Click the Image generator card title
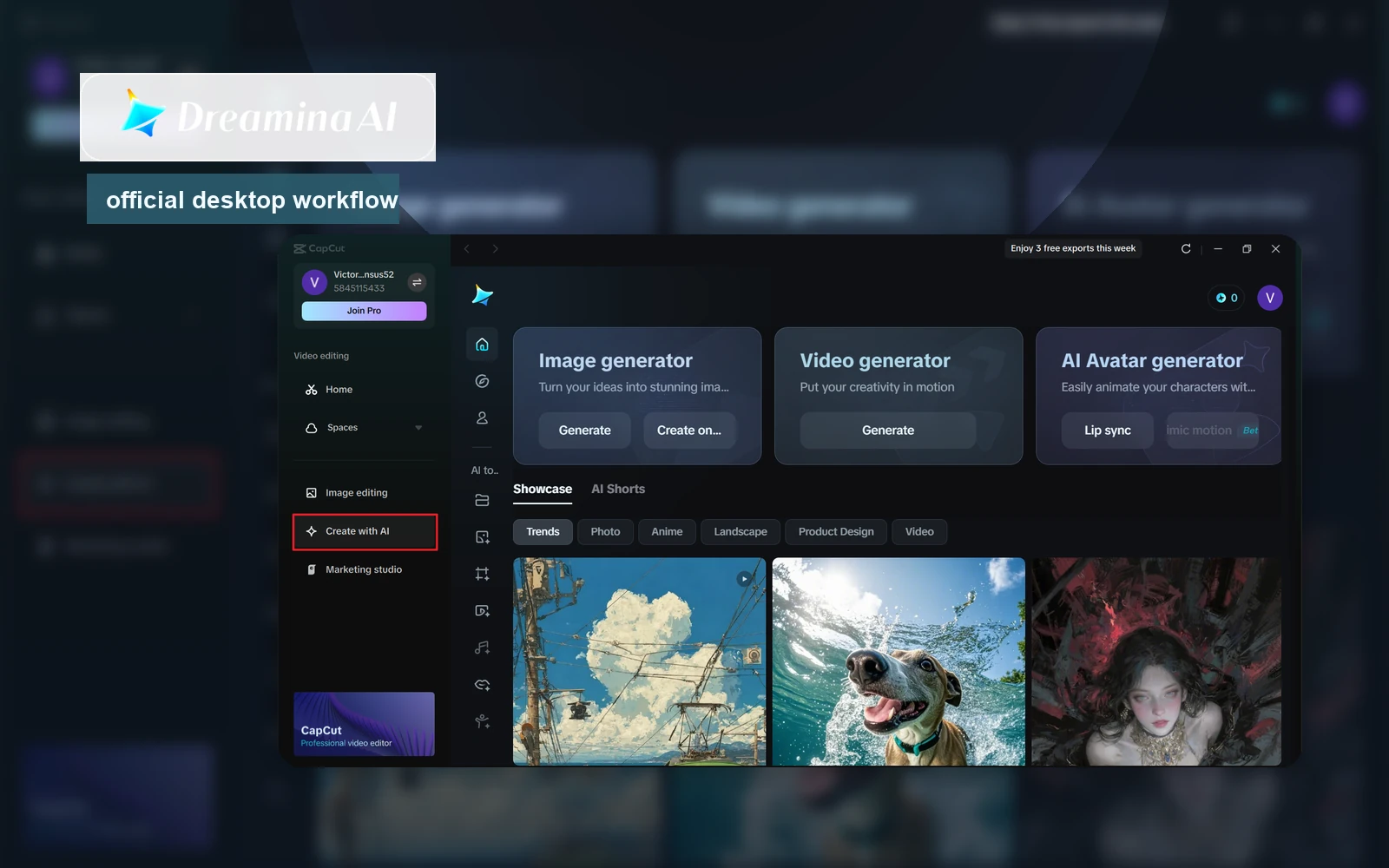The height and width of the screenshot is (868, 1389). pos(616,360)
